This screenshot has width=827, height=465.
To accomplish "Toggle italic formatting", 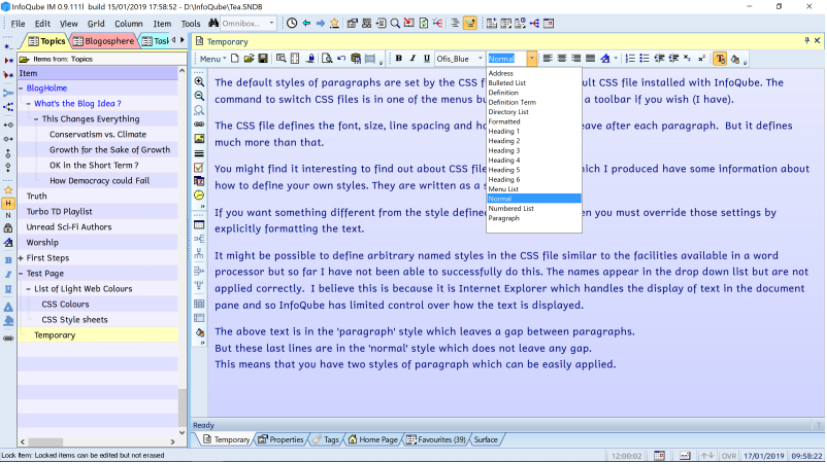I will point(412,59).
